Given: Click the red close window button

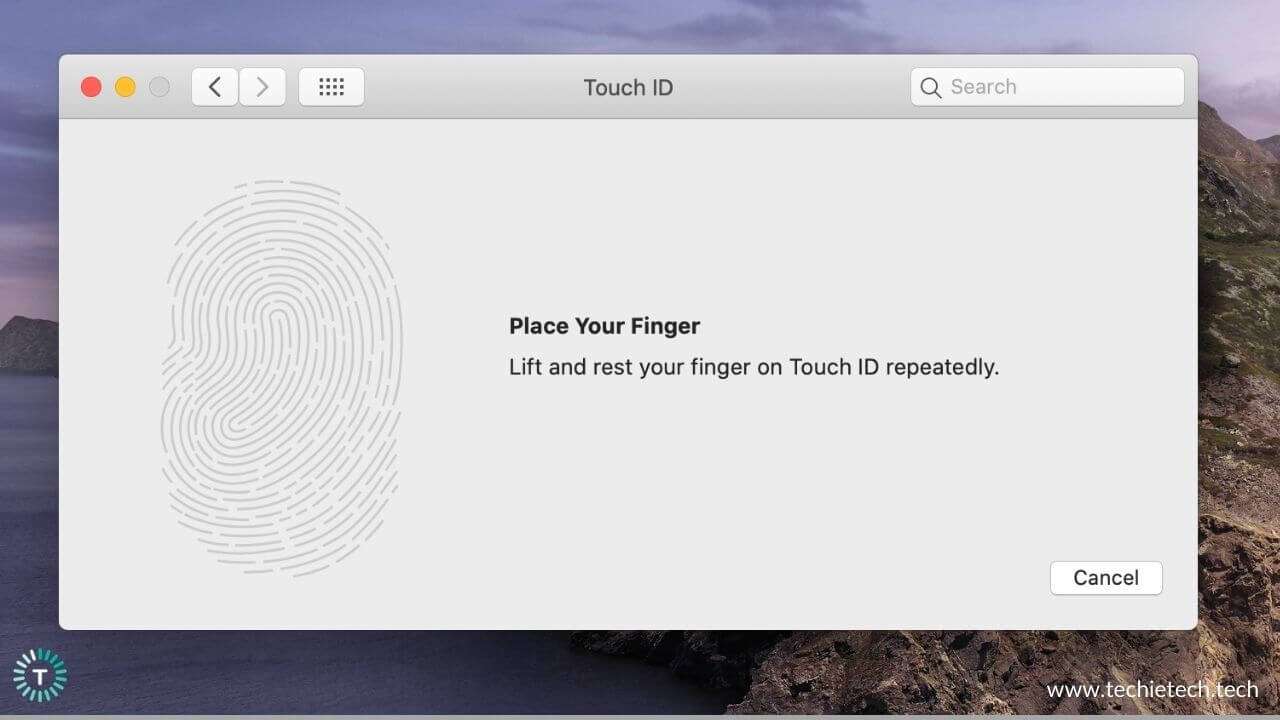Looking at the screenshot, I should 91,86.
